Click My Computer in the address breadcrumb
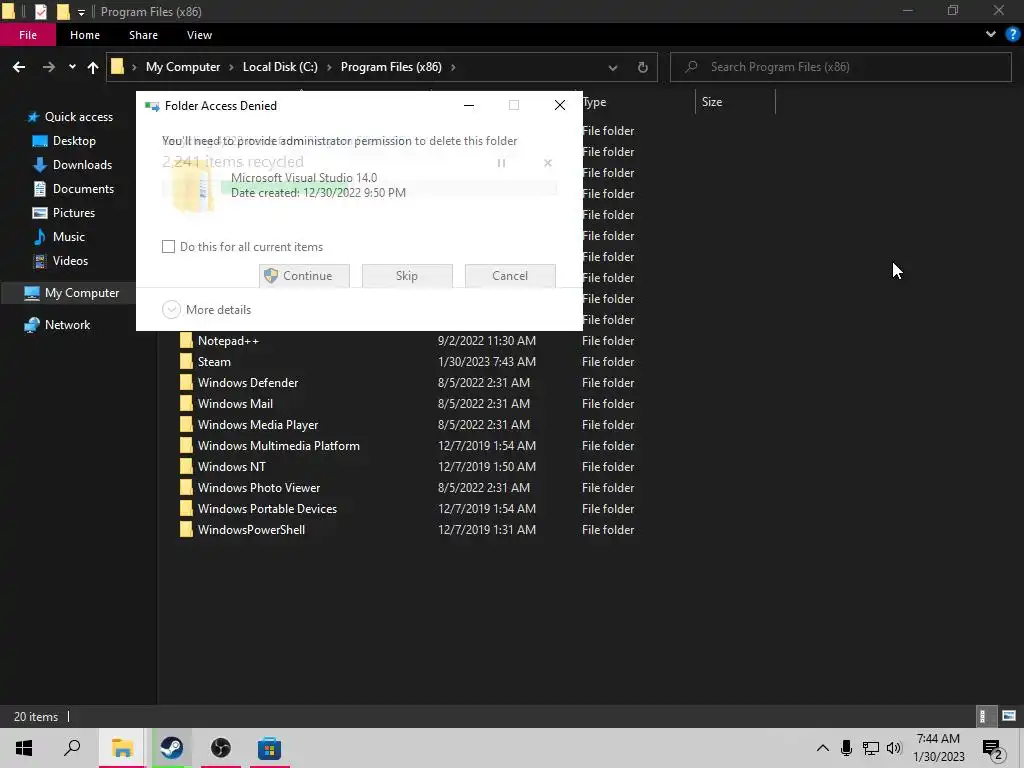 [183, 67]
